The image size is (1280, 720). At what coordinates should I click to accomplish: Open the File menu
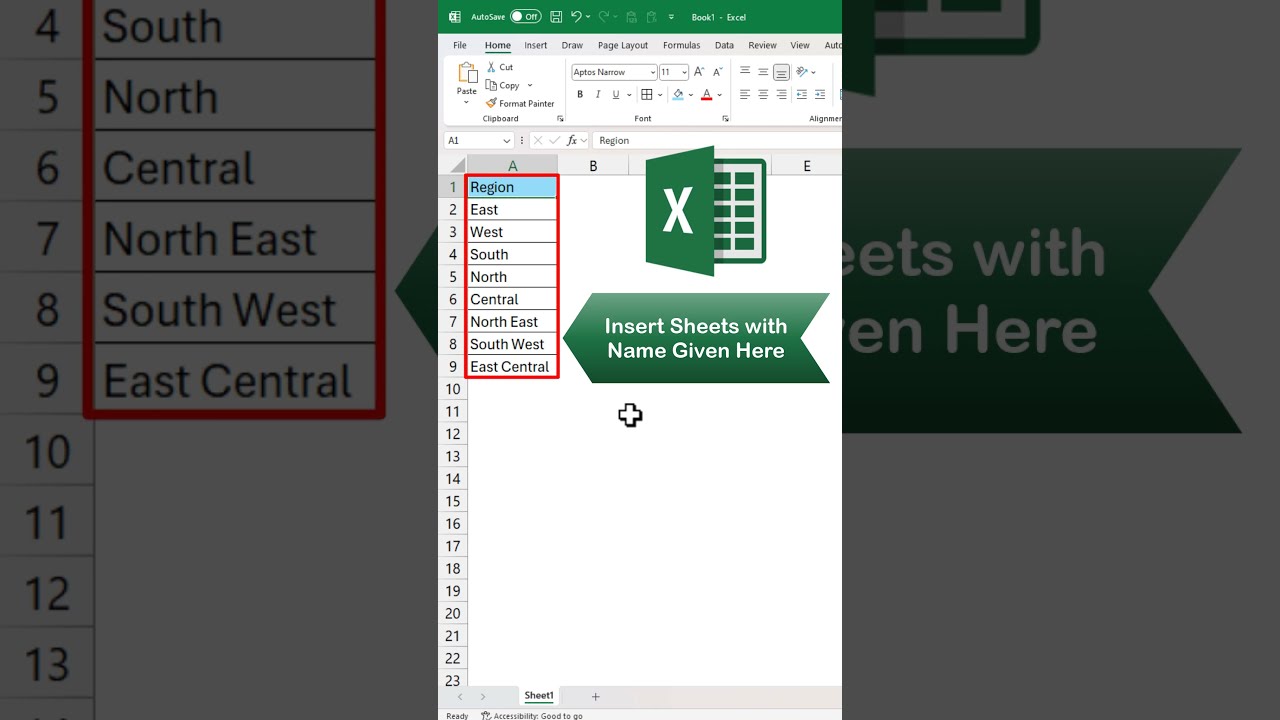coord(460,45)
